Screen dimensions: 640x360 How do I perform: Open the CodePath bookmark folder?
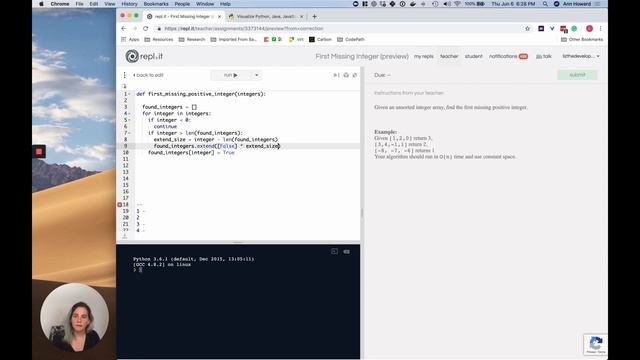pos(351,40)
